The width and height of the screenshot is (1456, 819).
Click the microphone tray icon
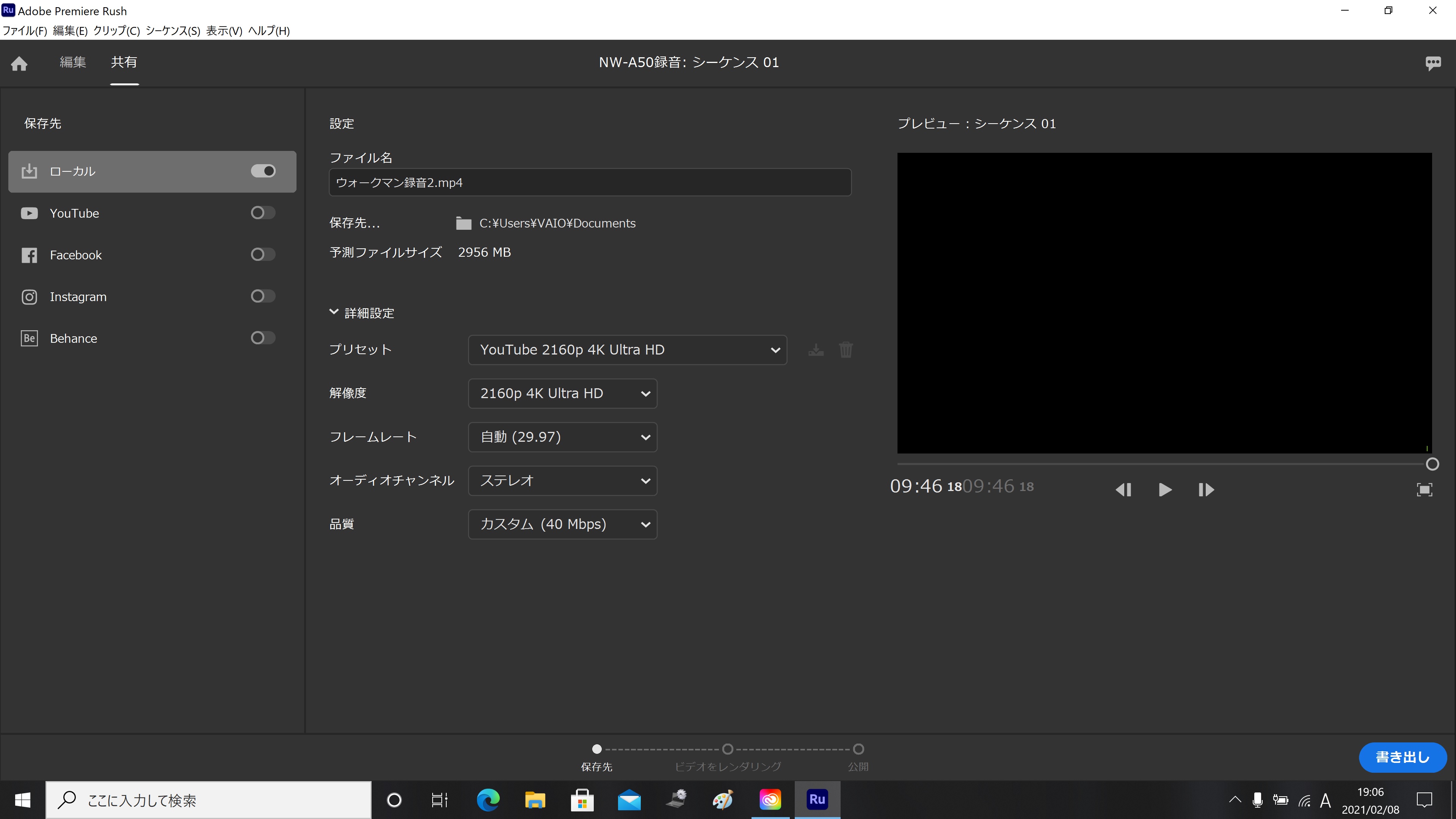pyautogui.click(x=1257, y=800)
